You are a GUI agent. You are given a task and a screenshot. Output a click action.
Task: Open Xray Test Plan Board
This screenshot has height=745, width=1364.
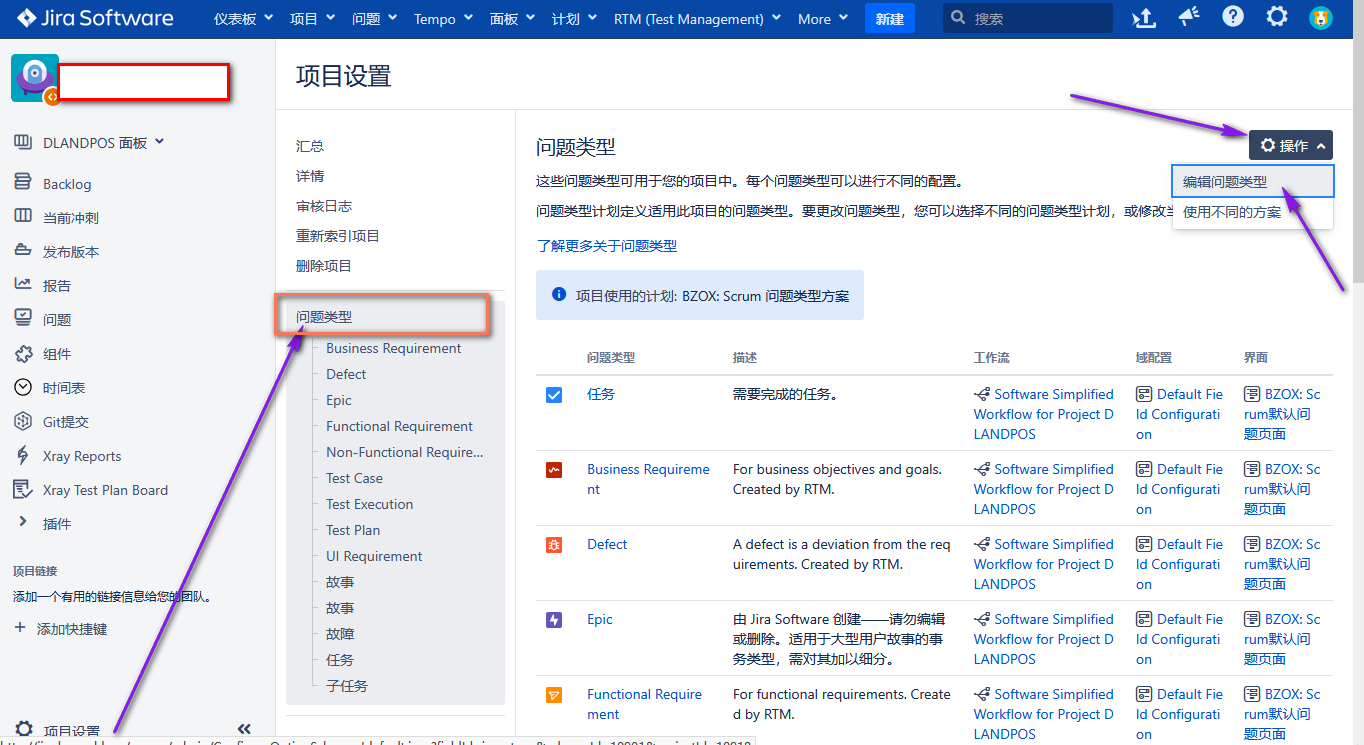[x=105, y=490]
